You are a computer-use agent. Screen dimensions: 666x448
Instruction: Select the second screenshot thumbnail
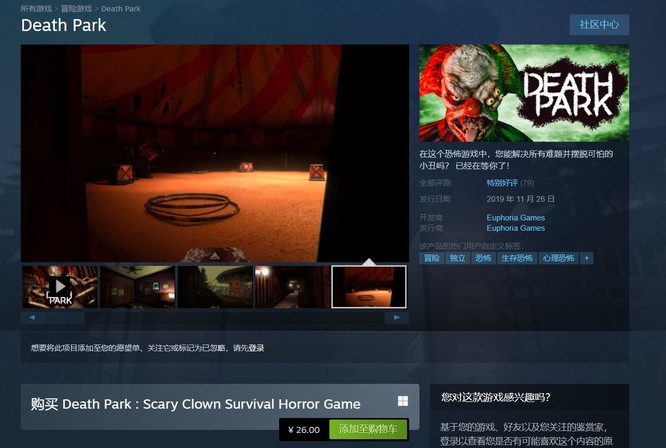click(137, 286)
